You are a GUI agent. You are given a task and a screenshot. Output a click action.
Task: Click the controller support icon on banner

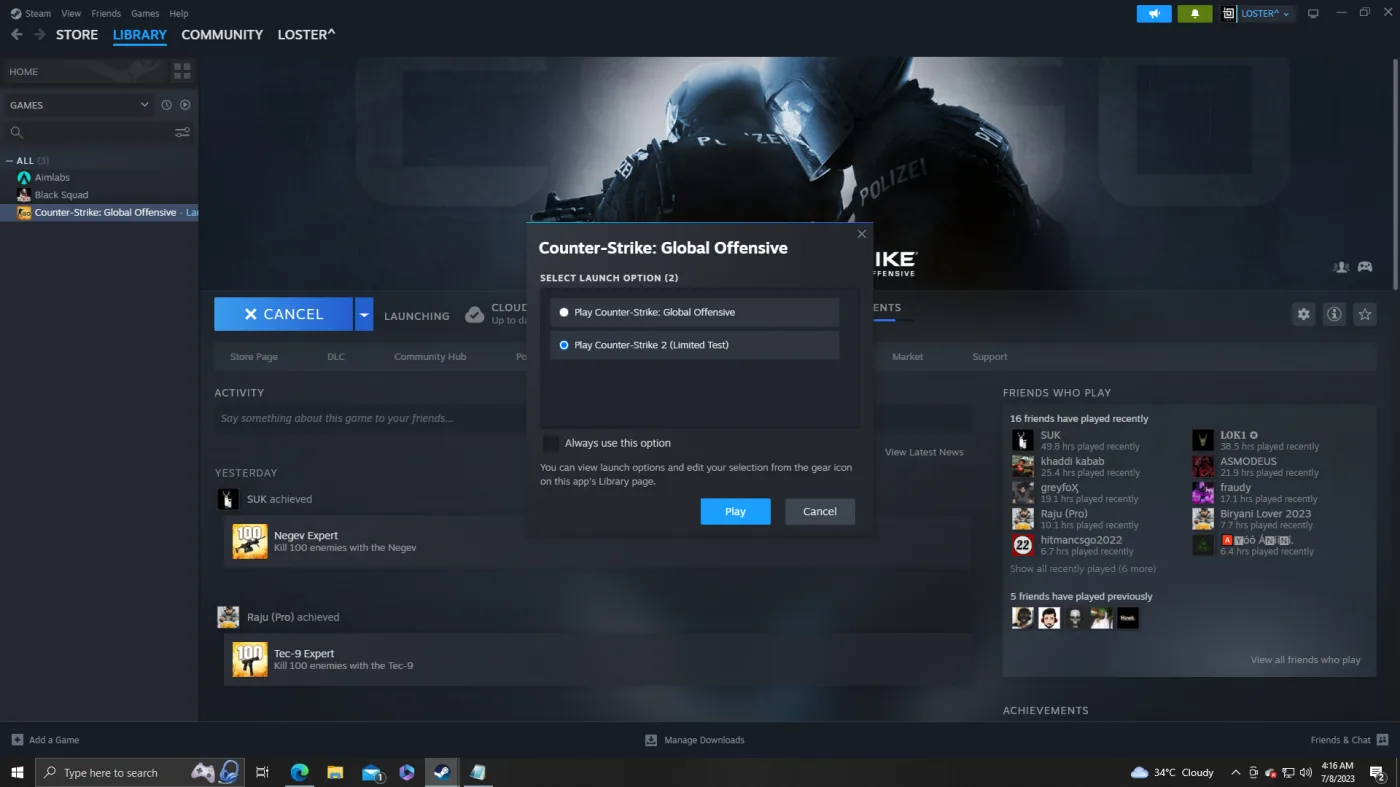[1365, 267]
